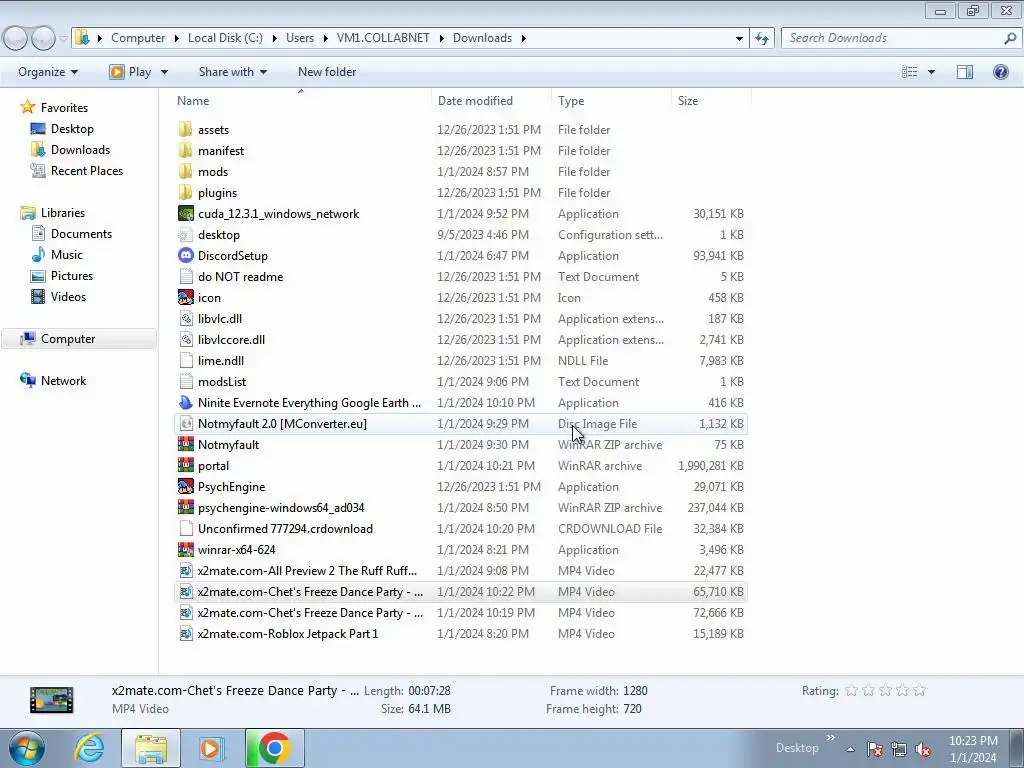This screenshot has width=1024, height=768.
Task: Select the PsychEngine application icon
Action: click(x=185, y=487)
